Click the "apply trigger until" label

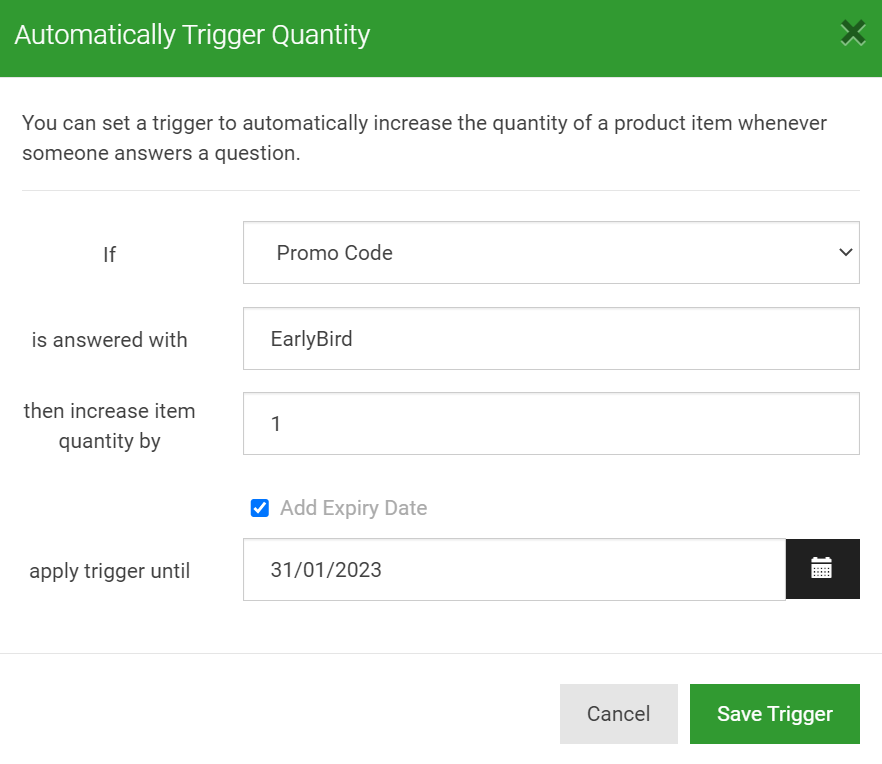pyautogui.click(x=110, y=571)
